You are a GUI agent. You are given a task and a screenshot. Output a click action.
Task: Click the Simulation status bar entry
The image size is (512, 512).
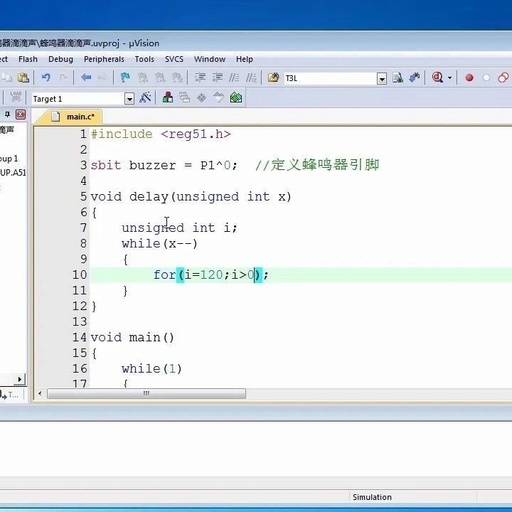coord(372,497)
